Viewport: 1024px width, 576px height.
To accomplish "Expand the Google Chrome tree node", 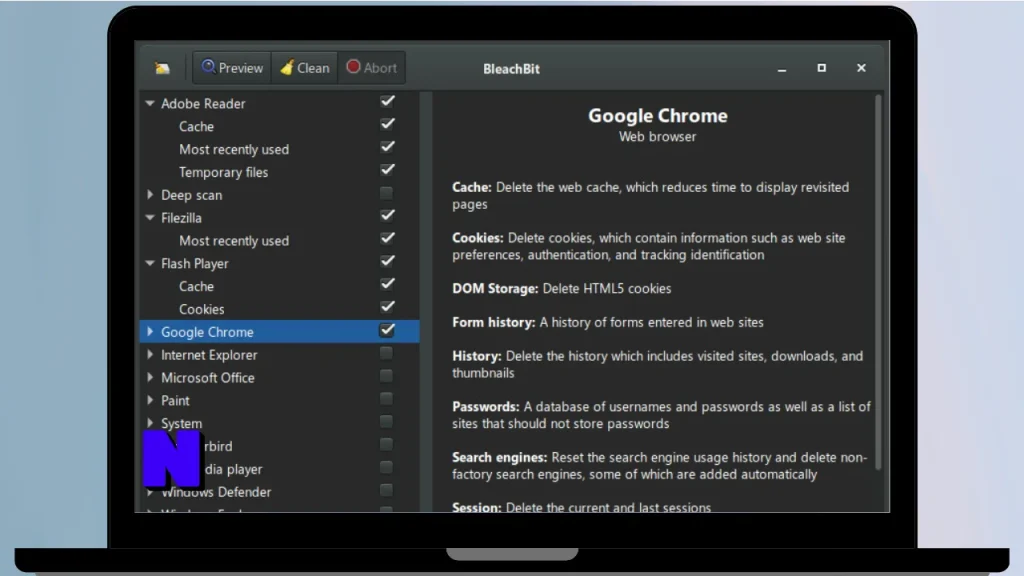I will [x=150, y=332].
